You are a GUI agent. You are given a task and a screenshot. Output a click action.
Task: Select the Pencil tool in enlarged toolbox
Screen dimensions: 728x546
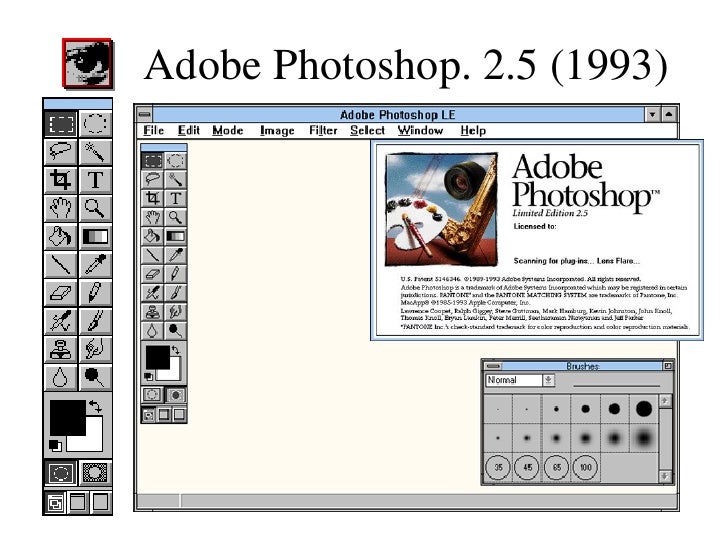[95, 293]
